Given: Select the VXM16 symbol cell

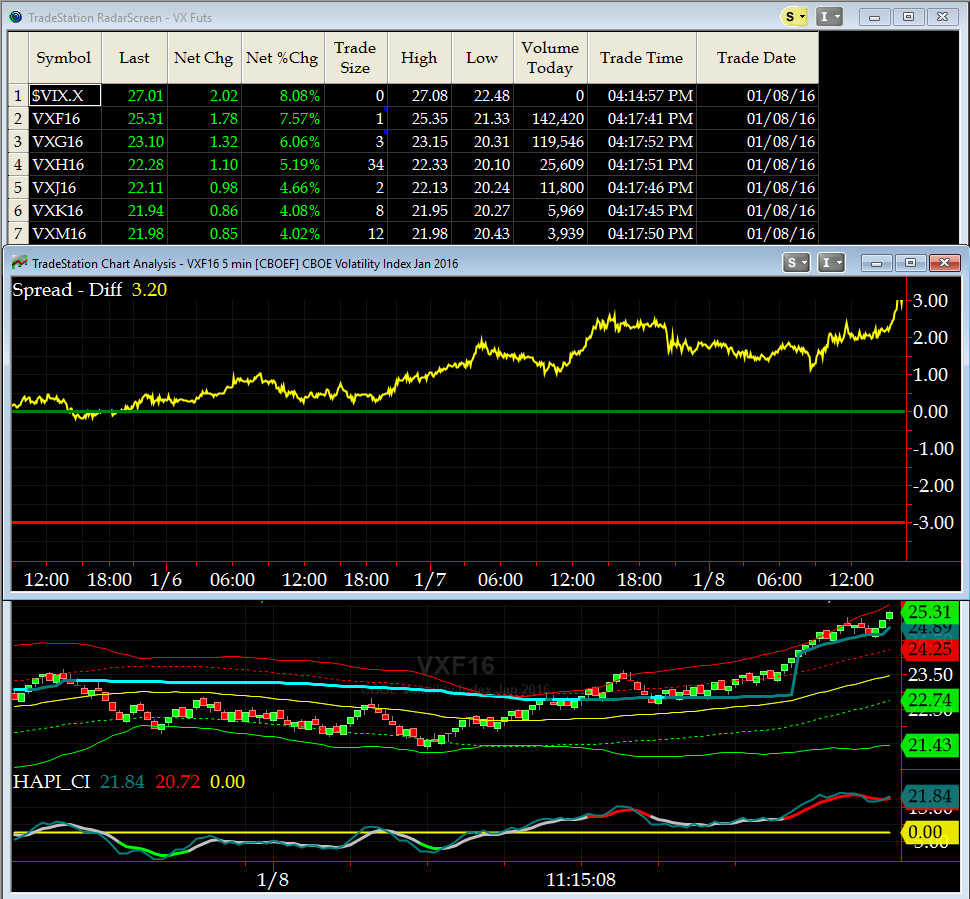Looking at the screenshot, I should click(x=64, y=233).
